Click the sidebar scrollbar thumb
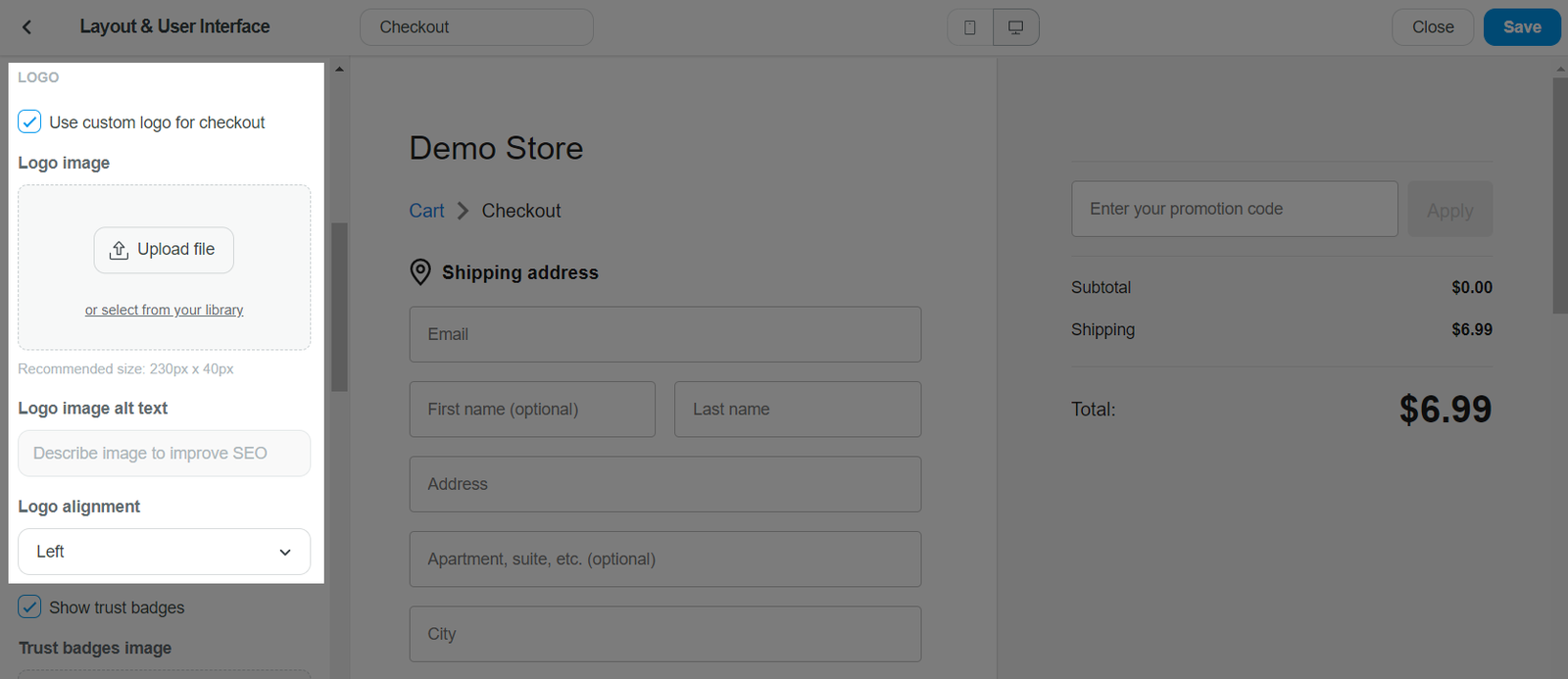The height and width of the screenshot is (679, 1568). [339, 307]
